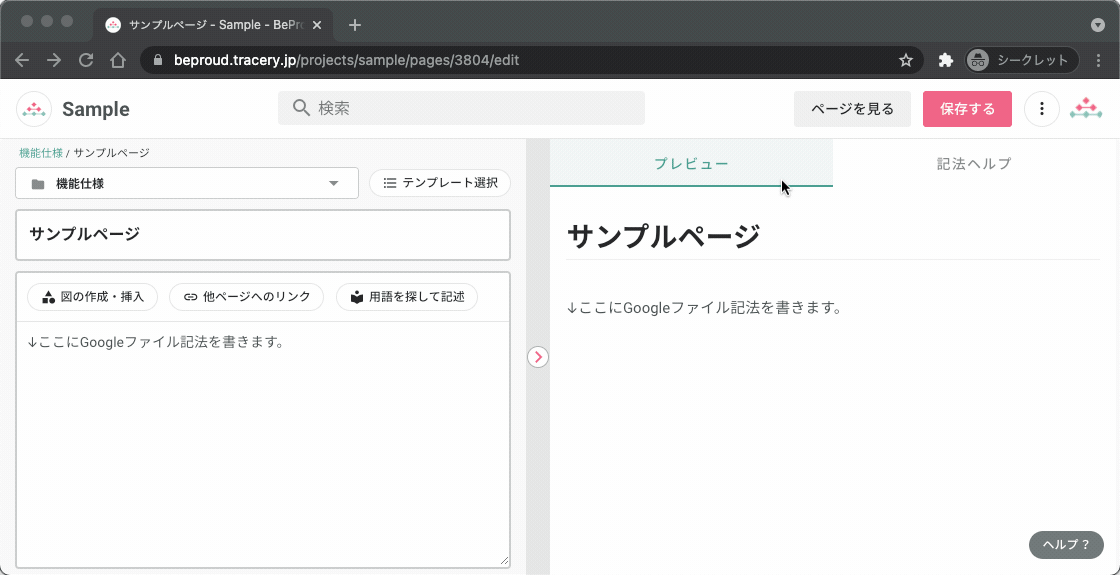
Task: Click the textarea resize handle corner
Action: point(505,562)
